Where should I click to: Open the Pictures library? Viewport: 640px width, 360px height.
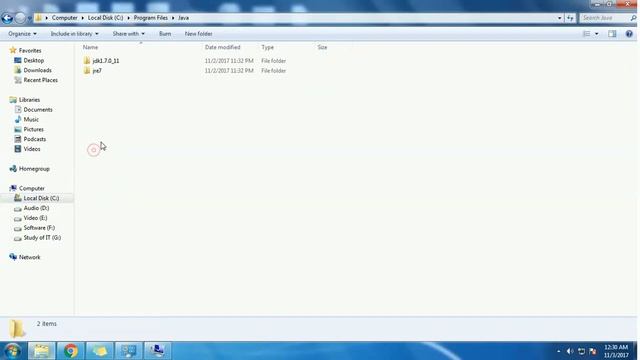click(x=33, y=129)
